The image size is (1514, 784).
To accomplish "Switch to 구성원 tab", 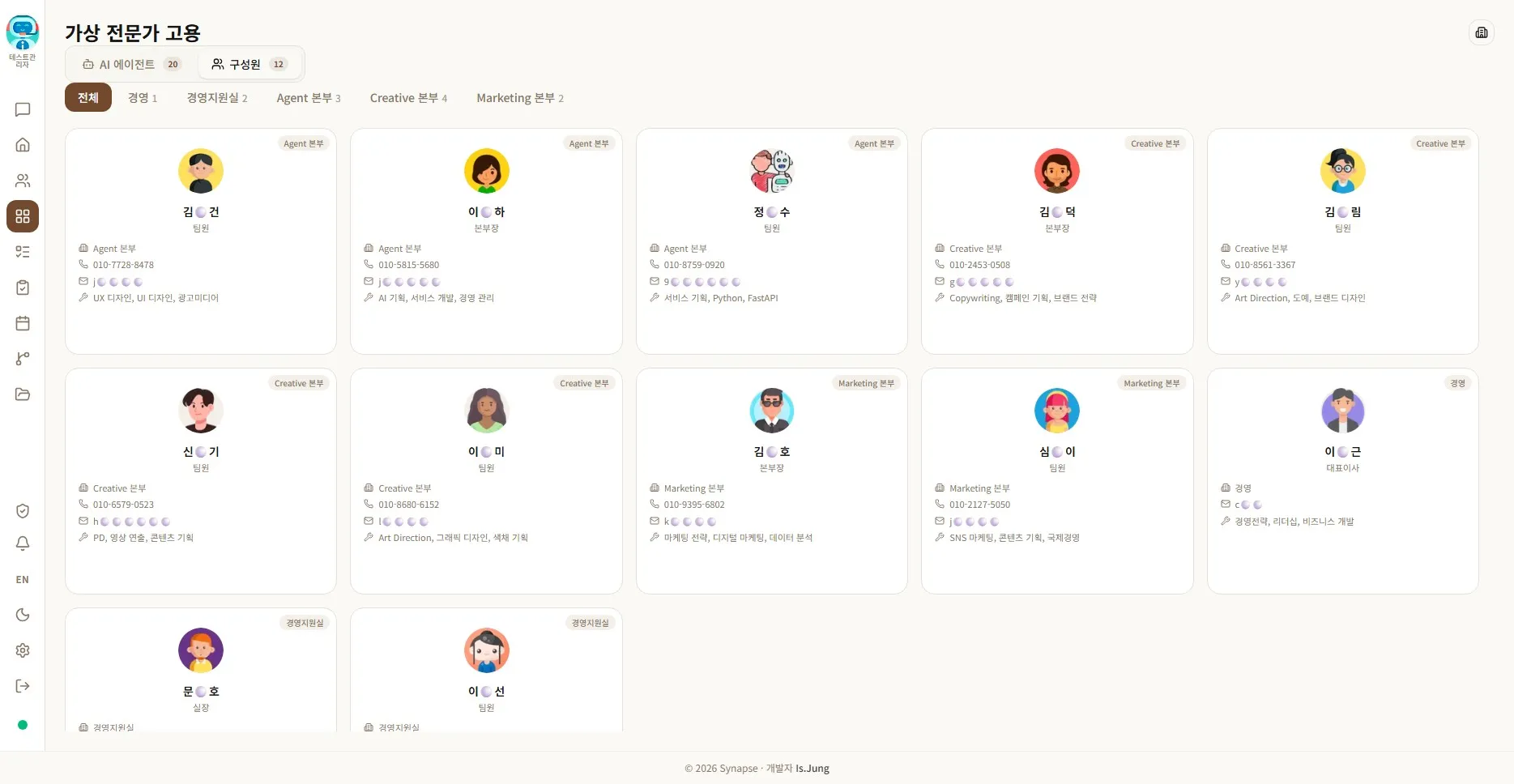I will [x=249, y=64].
